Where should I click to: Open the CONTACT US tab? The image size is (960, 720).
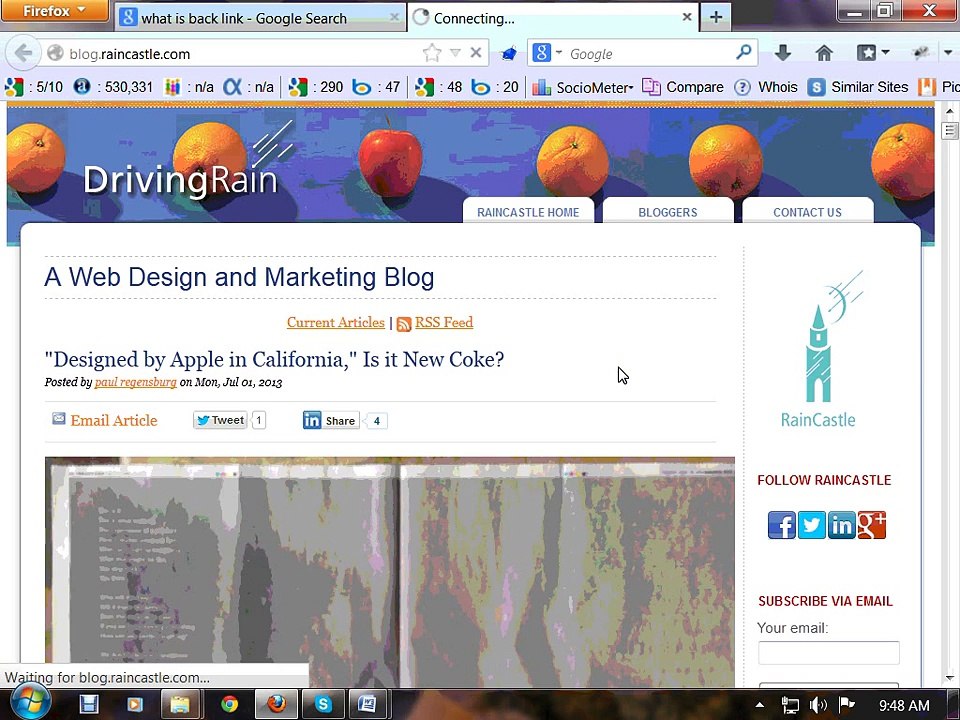[x=807, y=212]
